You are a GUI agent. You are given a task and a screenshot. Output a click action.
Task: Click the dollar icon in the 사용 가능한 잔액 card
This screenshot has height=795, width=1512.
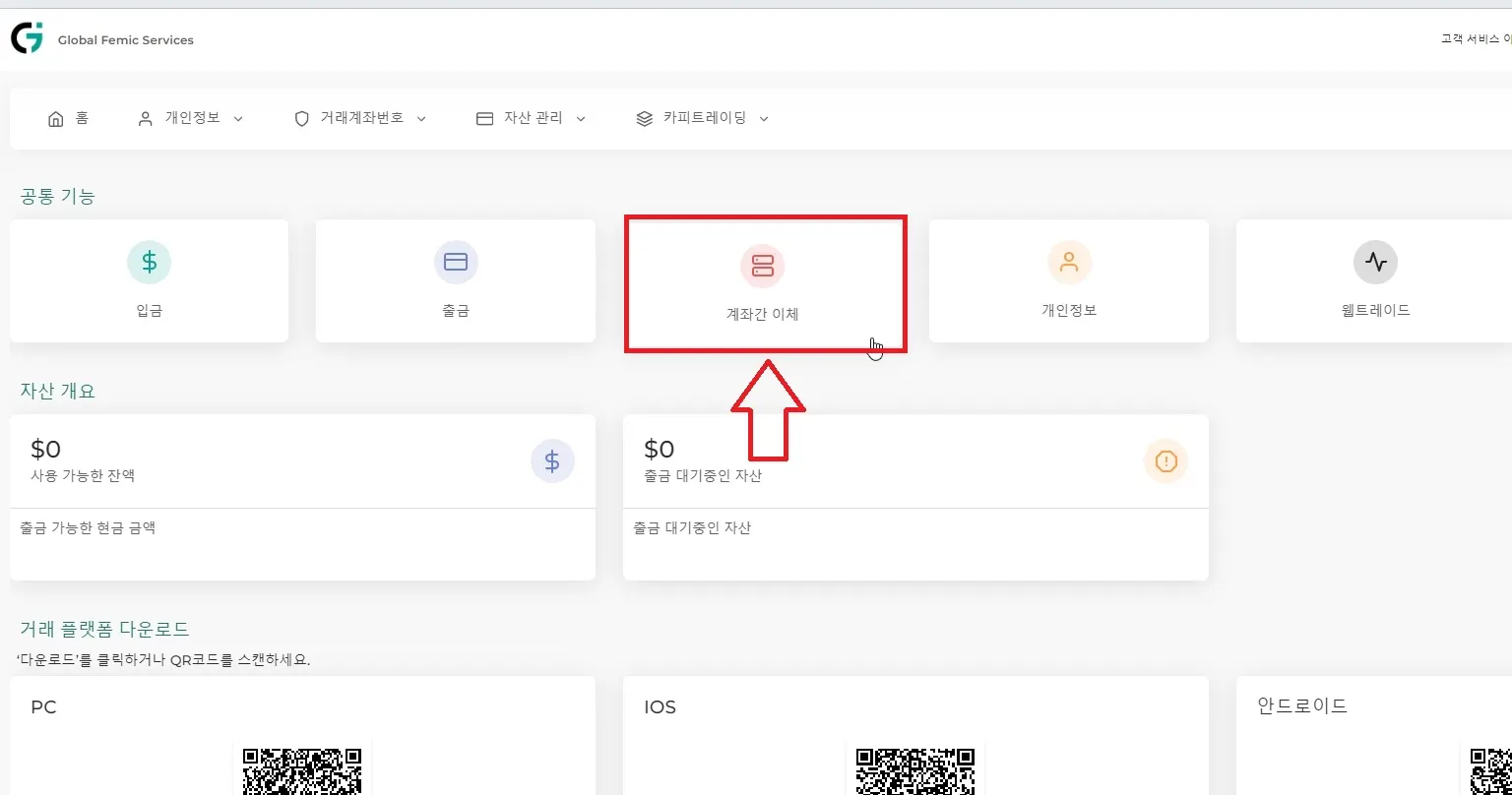click(552, 460)
